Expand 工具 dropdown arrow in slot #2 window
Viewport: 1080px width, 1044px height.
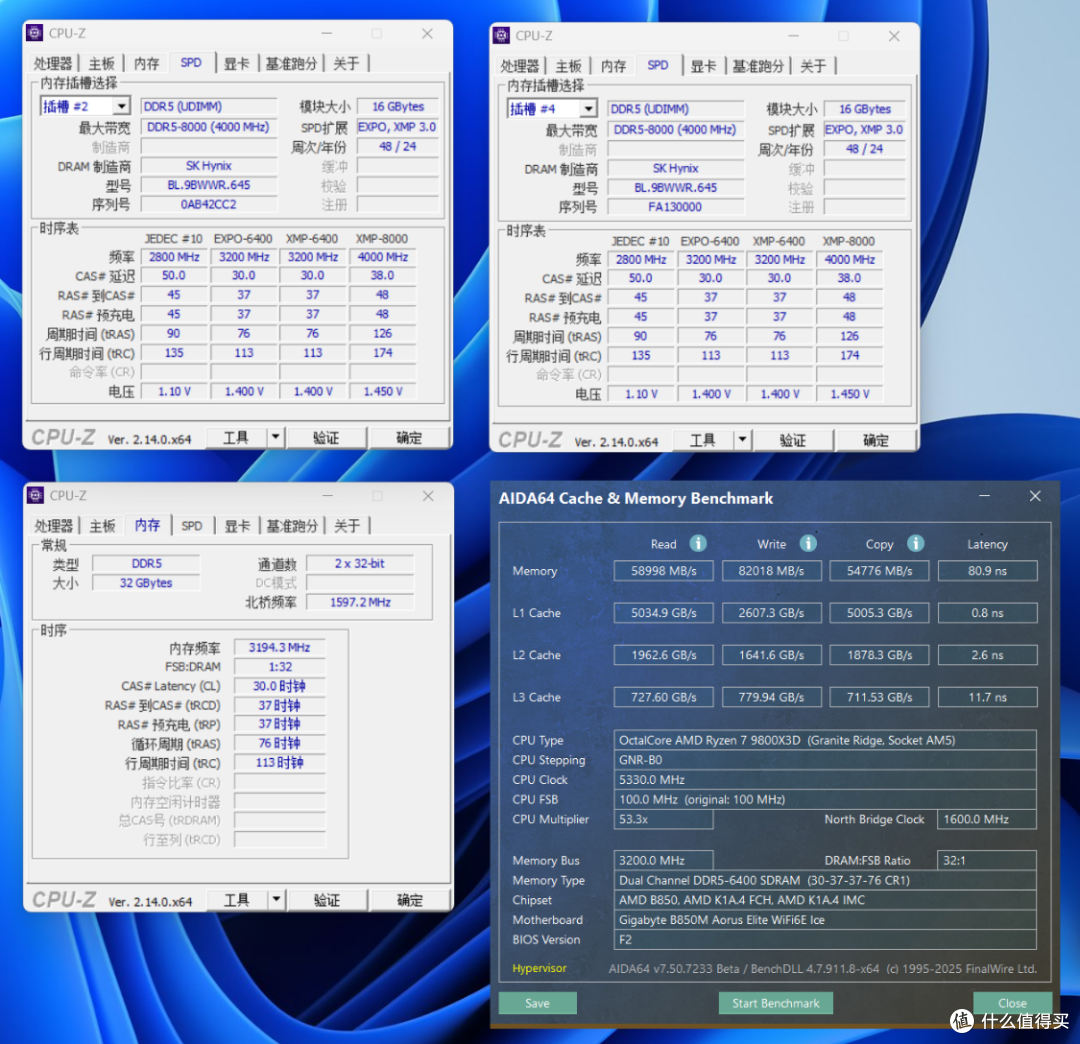click(275, 437)
